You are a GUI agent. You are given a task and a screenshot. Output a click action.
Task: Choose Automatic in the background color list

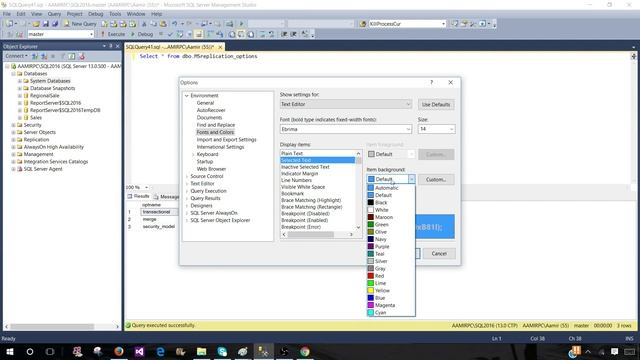[391, 188]
